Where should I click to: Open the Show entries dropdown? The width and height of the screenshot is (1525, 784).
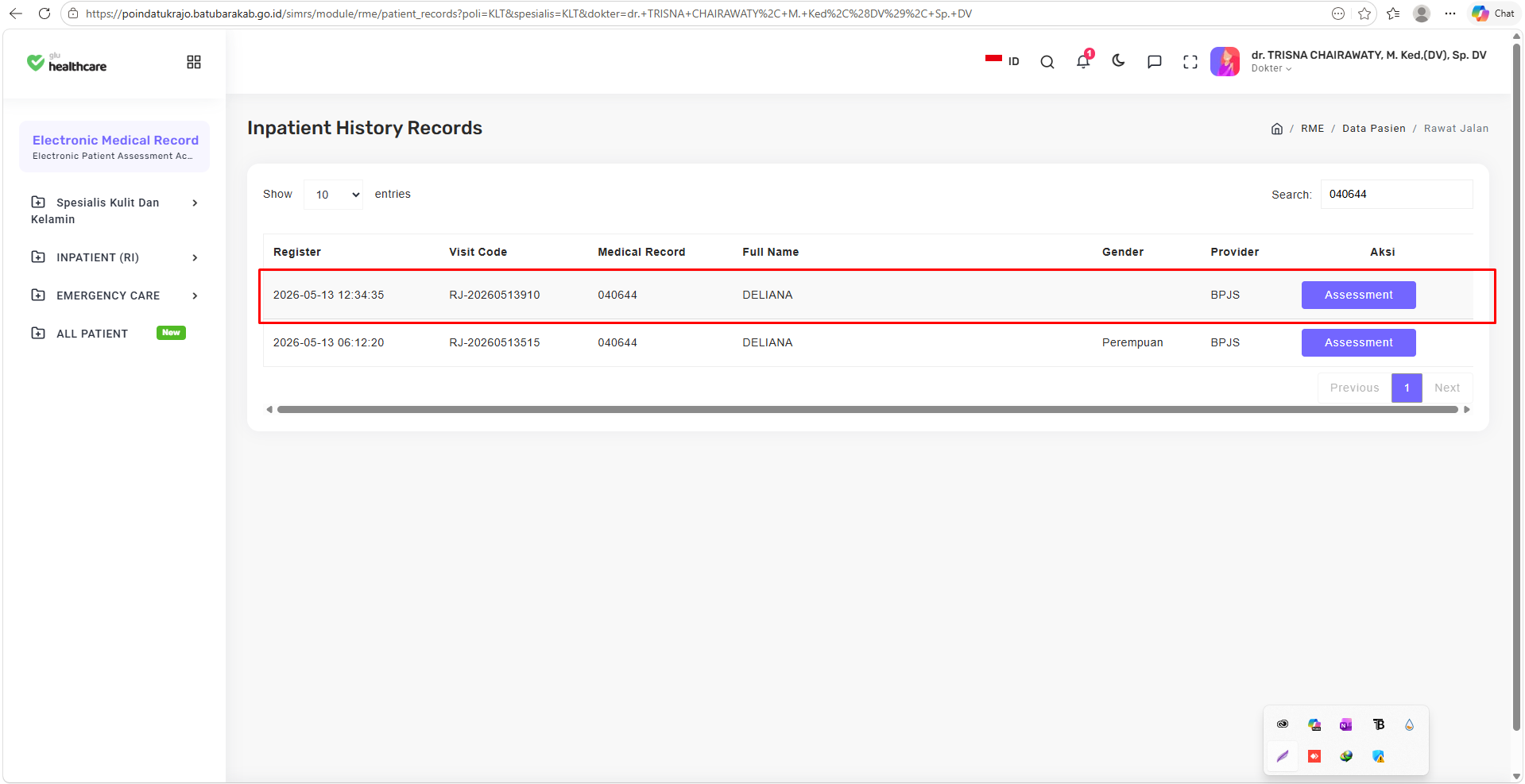pos(334,195)
